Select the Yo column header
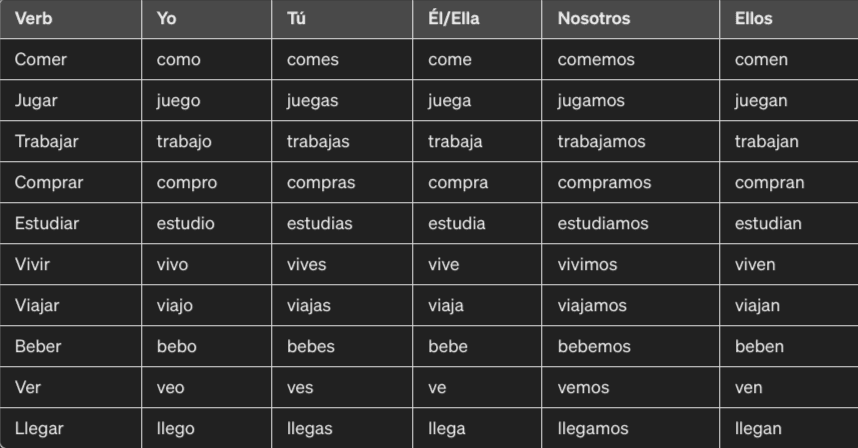The width and height of the screenshot is (858, 448). pos(167,19)
